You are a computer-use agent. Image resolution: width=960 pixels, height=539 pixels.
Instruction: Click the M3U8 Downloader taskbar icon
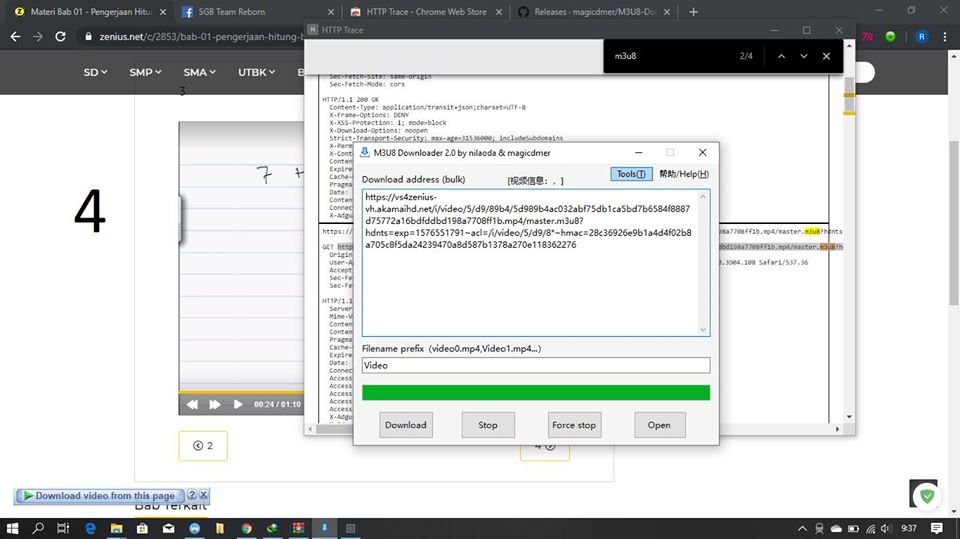[324, 528]
